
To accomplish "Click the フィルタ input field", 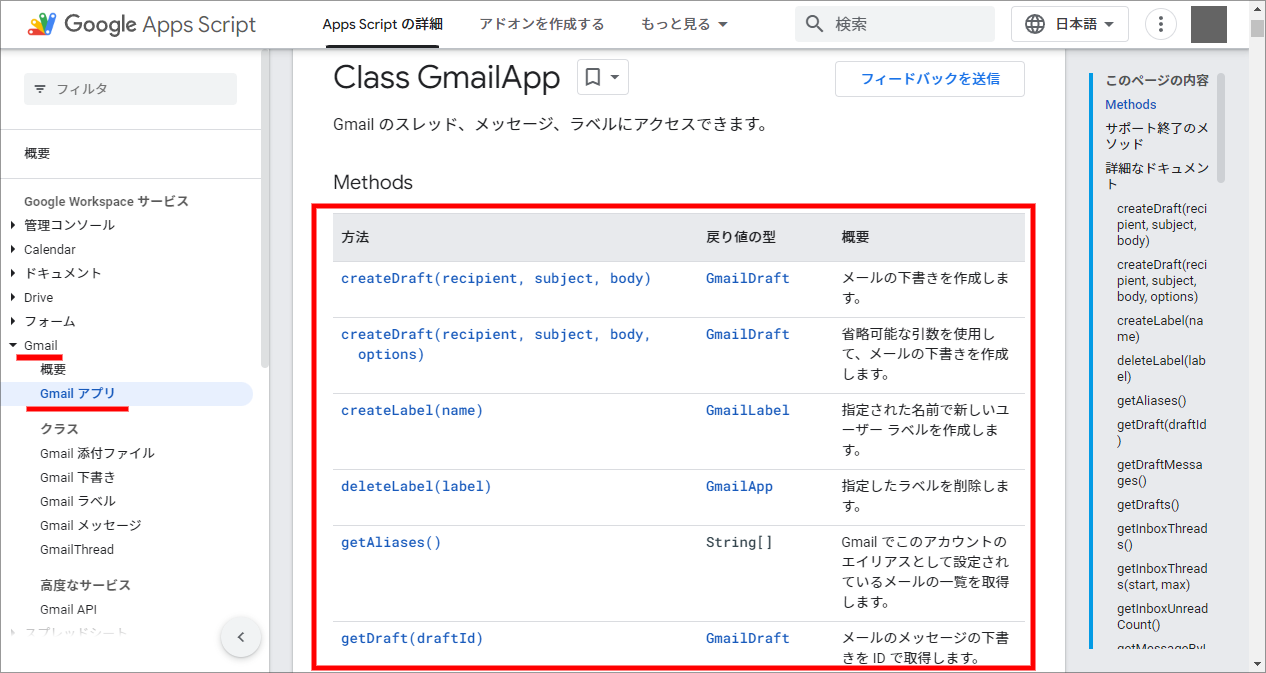I will (130, 89).
